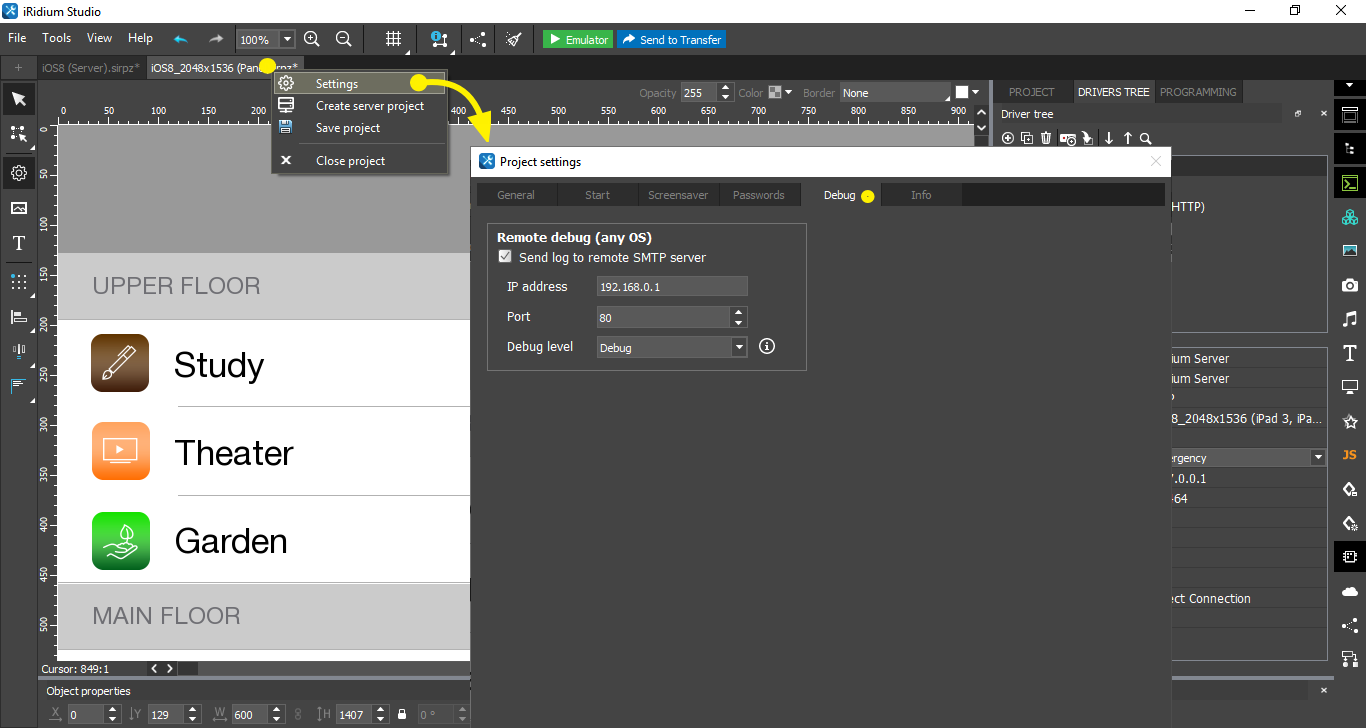
Task: Toggle the lock icon in Object properties
Action: click(x=402, y=714)
